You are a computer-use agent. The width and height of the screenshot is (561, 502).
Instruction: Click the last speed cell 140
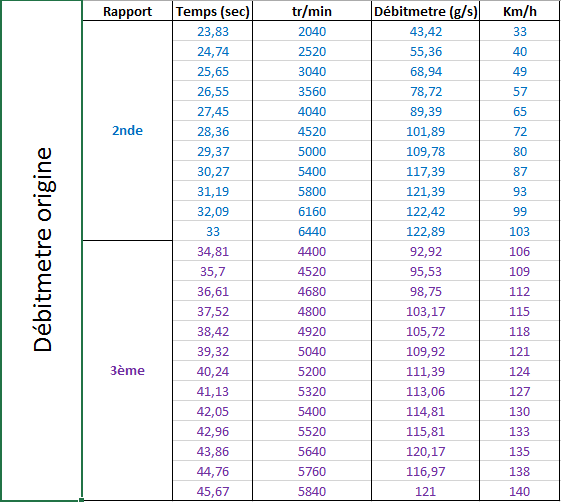(x=519, y=491)
